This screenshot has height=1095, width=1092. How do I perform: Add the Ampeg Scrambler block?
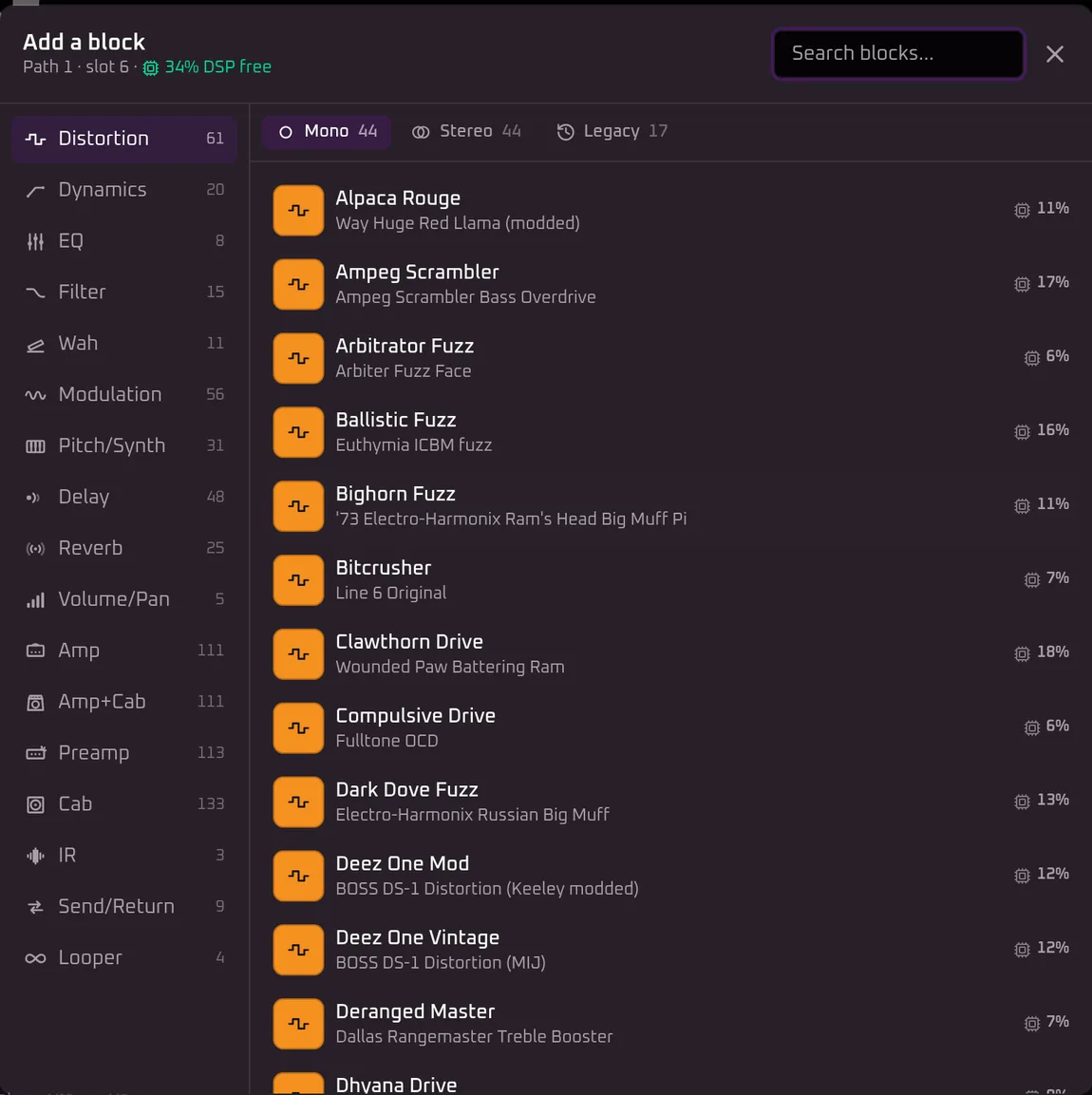coord(671,284)
